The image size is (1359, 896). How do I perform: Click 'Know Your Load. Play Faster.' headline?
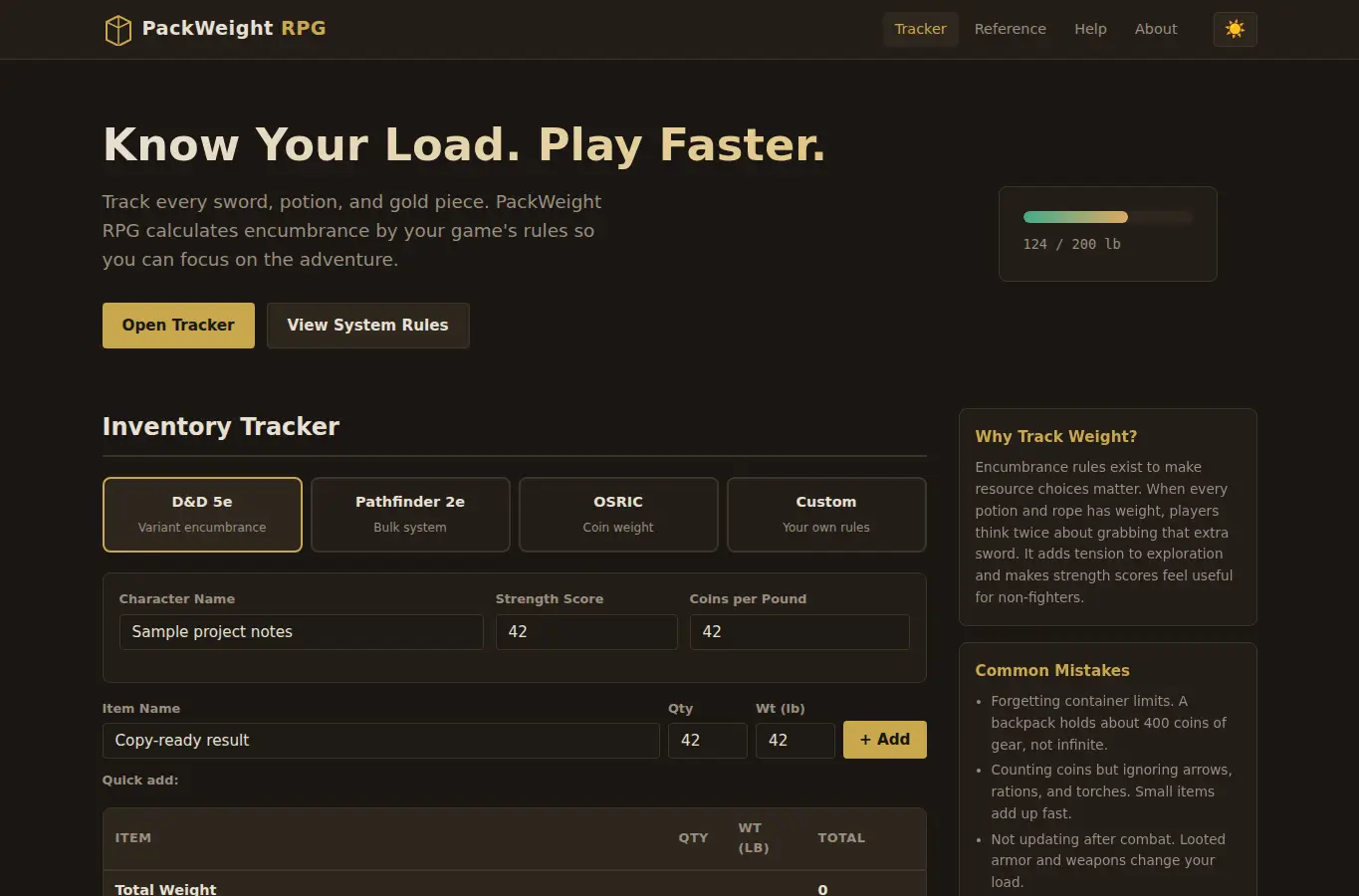464,144
